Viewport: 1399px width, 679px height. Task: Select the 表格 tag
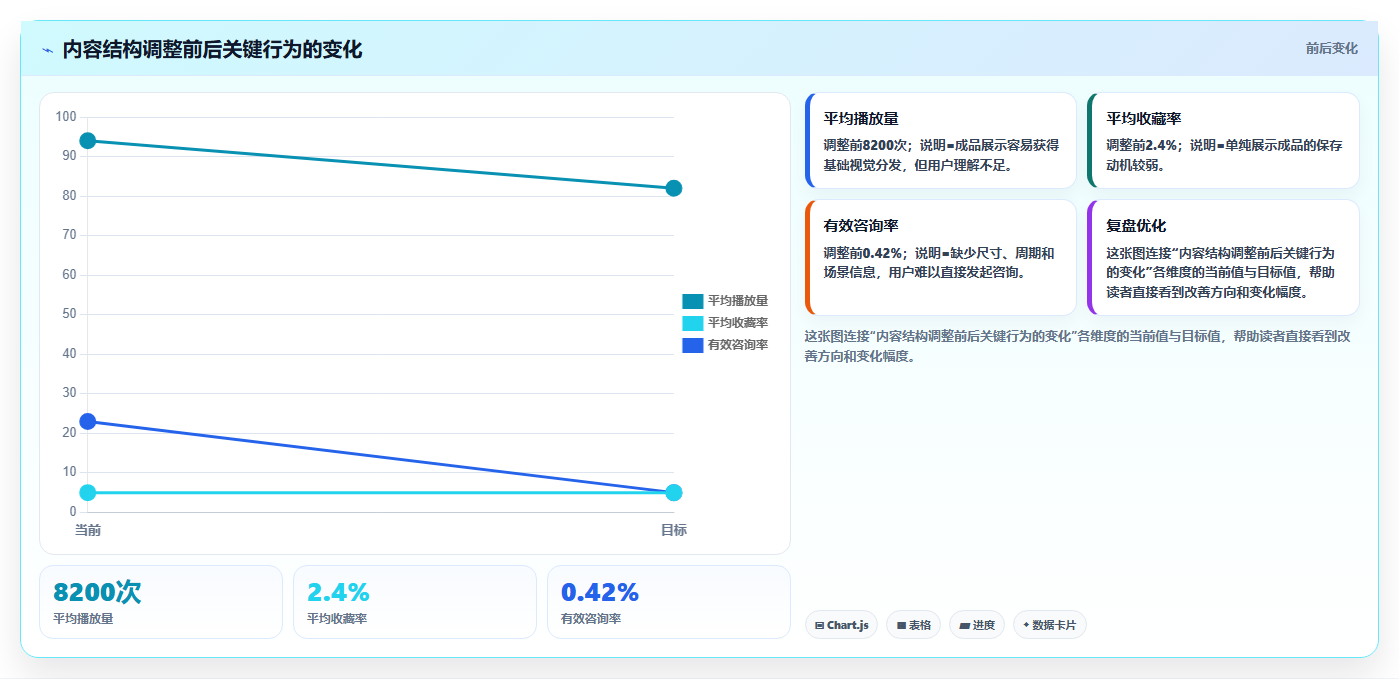pyautogui.click(x=913, y=625)
